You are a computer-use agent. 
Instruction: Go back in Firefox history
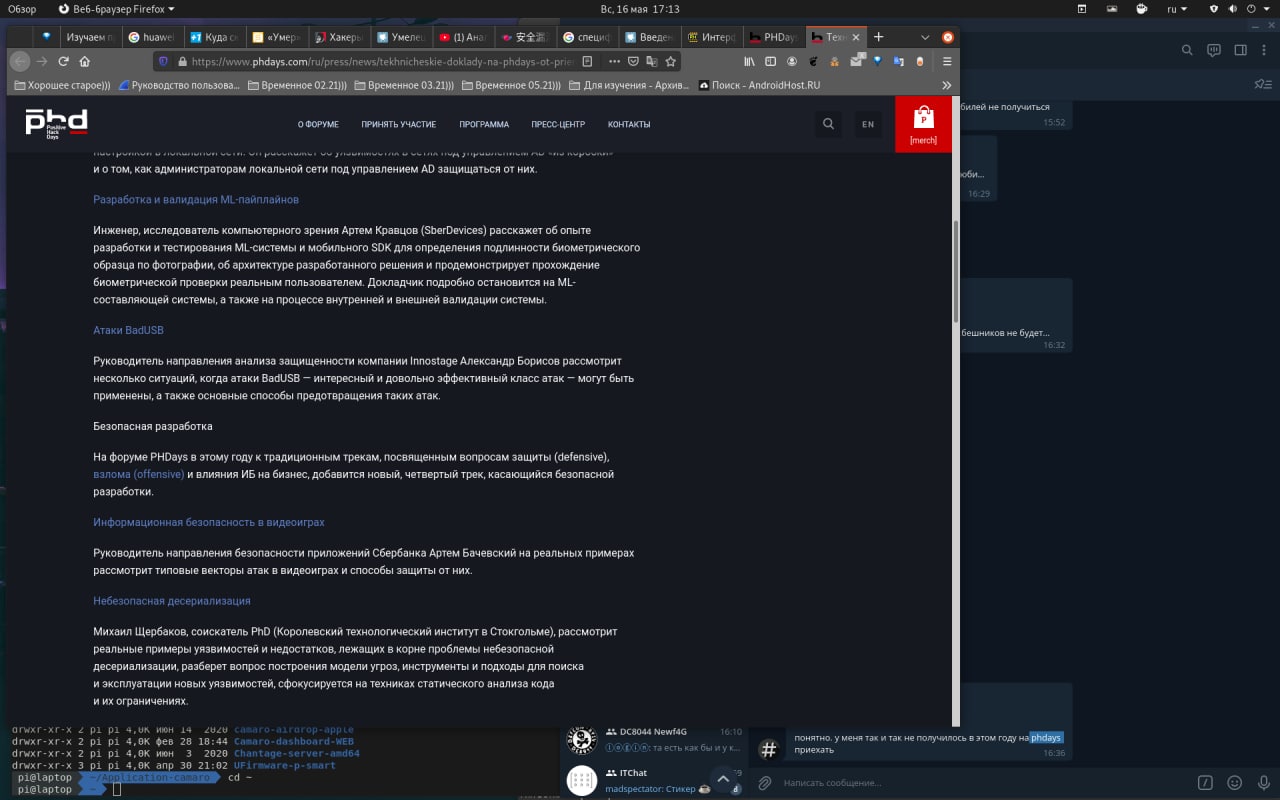pyautogui.click(x=19, y=61)
